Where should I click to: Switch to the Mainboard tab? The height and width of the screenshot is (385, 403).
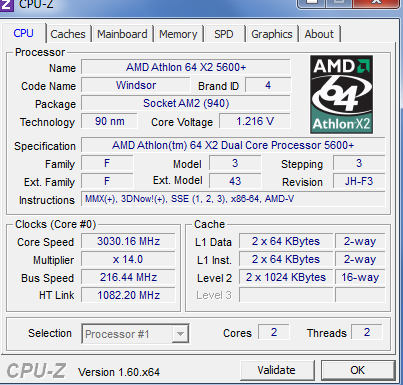(x=122, y=34)
